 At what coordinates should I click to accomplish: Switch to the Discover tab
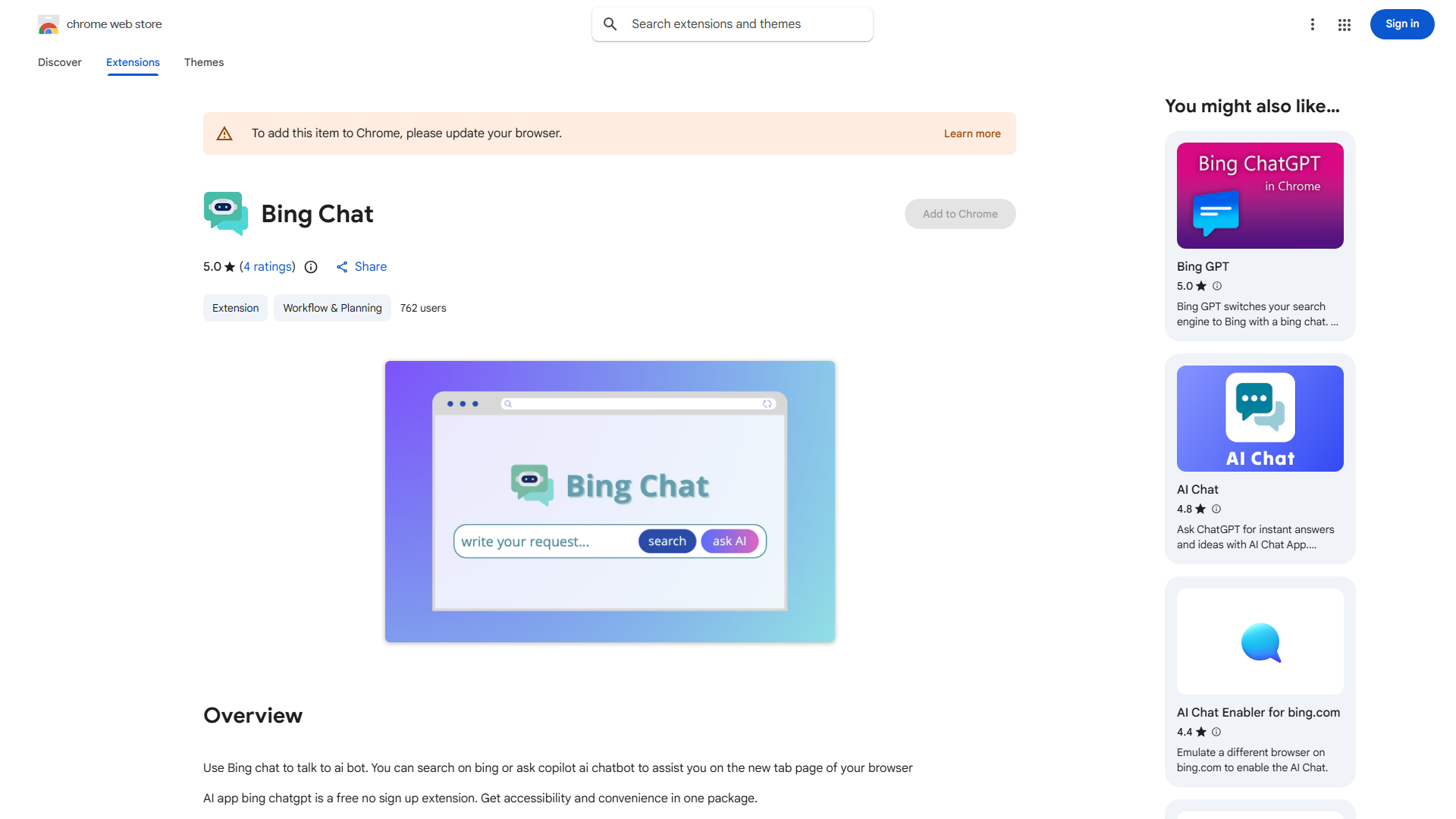60,62
